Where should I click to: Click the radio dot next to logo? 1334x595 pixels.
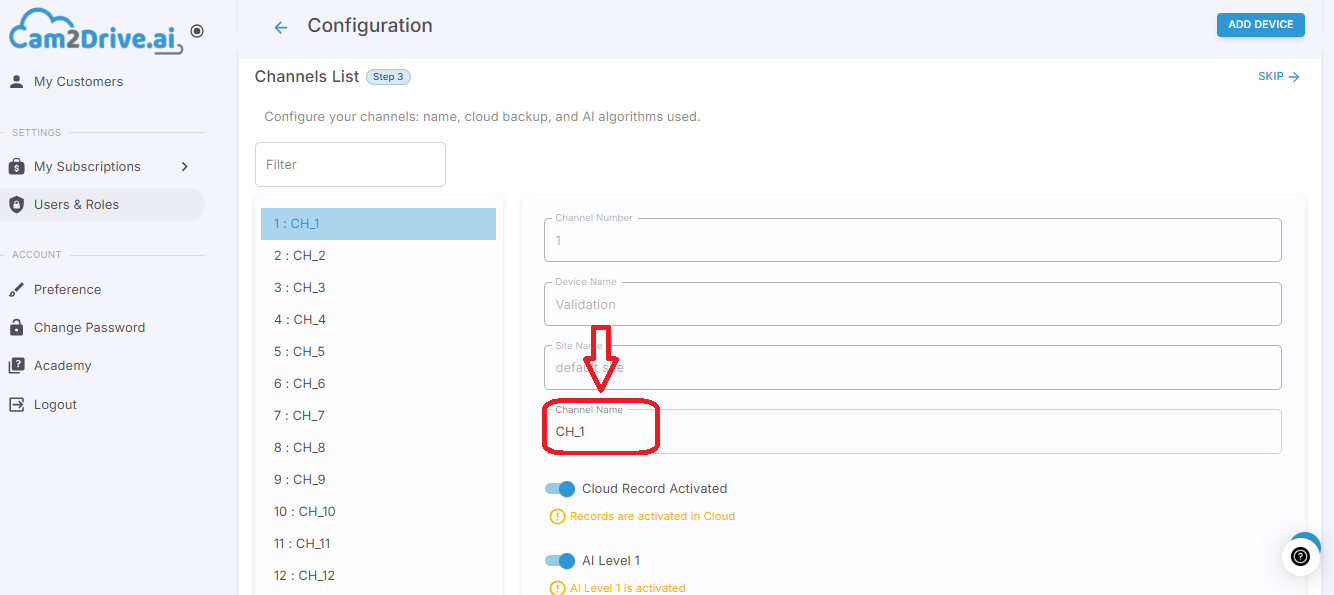(x=197, y=31)
